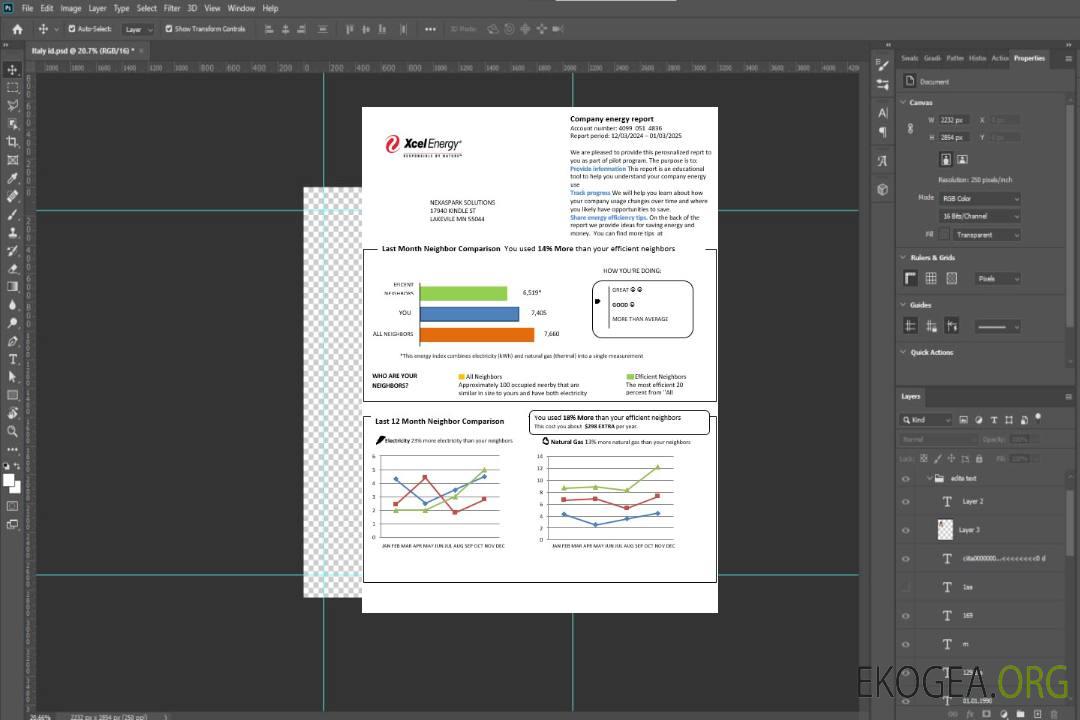This screenshot has height=720, width=1080.
Task: Open the File menu
Action: 28,8
